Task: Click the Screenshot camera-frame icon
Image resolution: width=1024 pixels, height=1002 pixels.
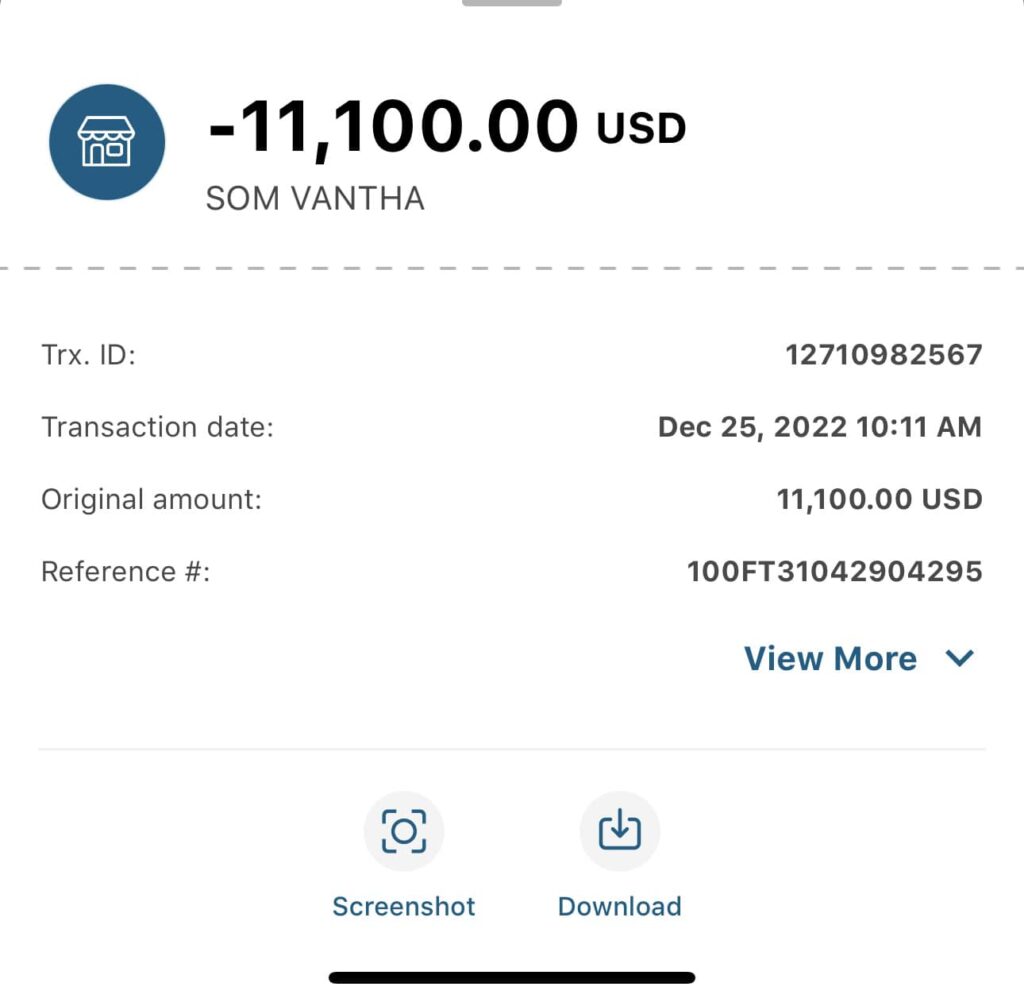Action: pos(403,831)
